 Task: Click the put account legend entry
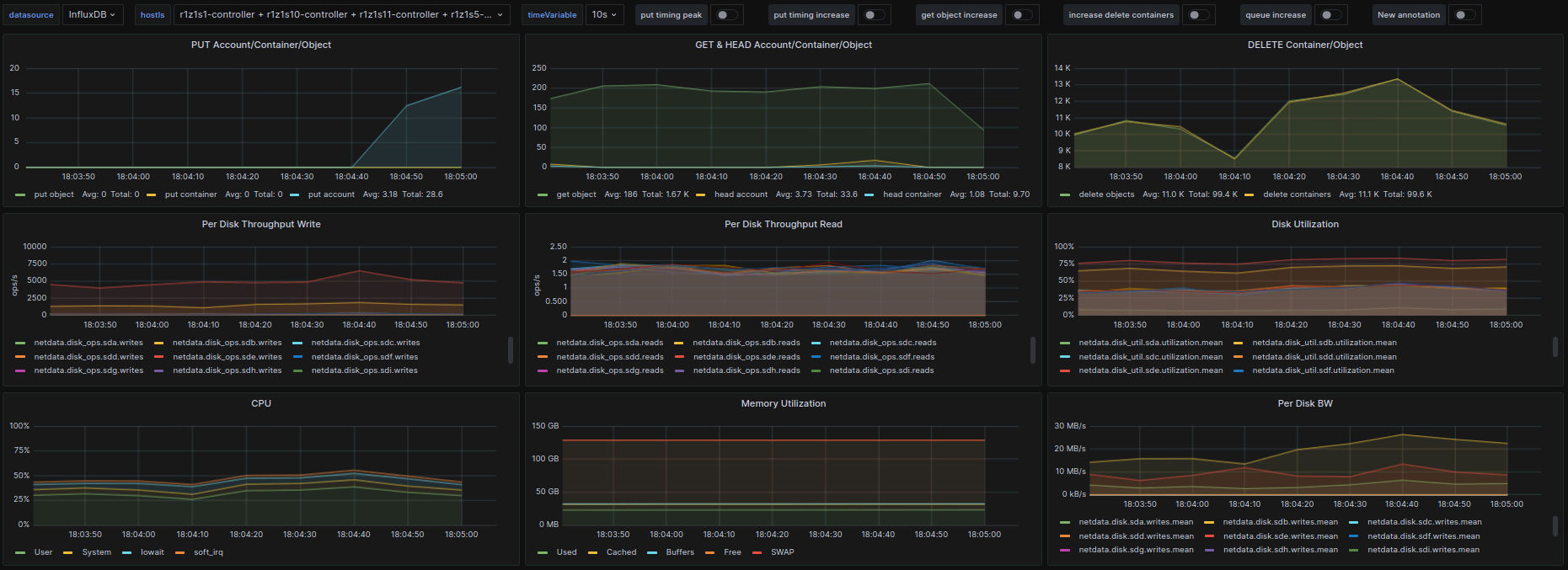[x=330, y=194]
